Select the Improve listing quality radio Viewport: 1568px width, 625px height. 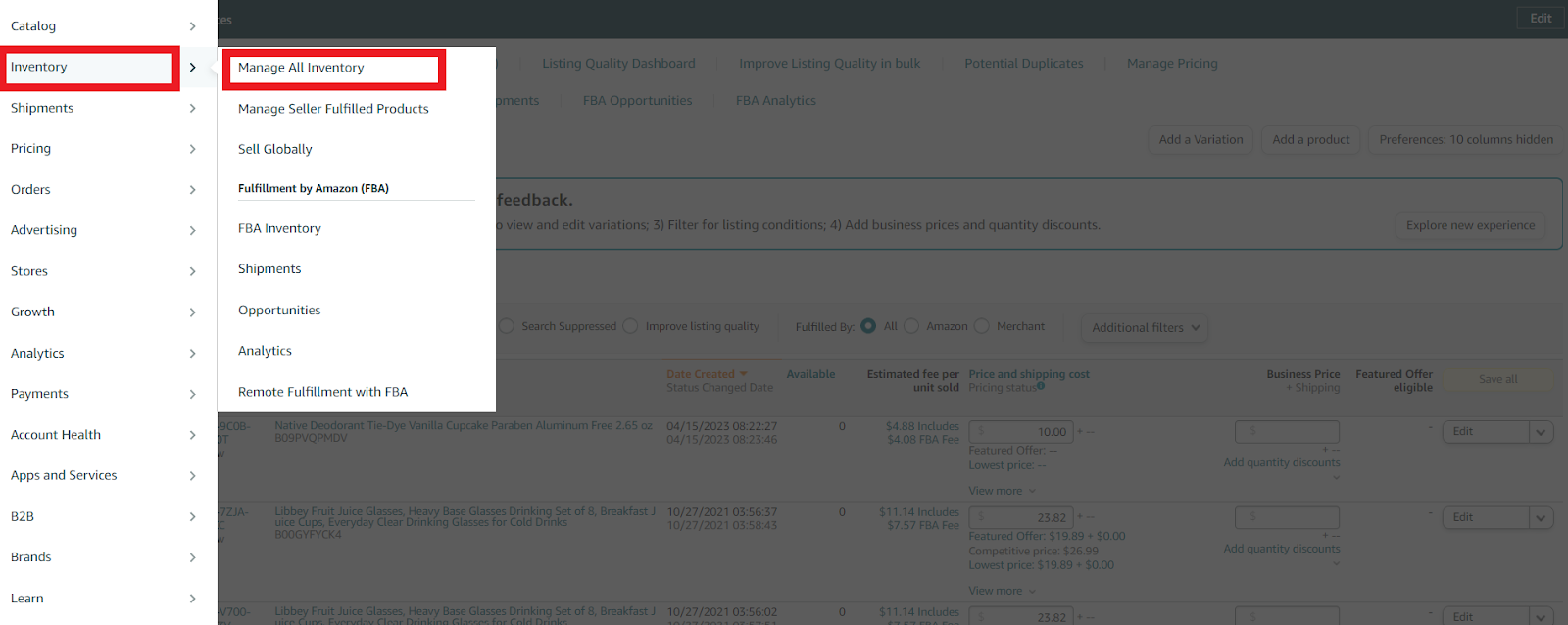pyautogui.click(x=630, y=326)
